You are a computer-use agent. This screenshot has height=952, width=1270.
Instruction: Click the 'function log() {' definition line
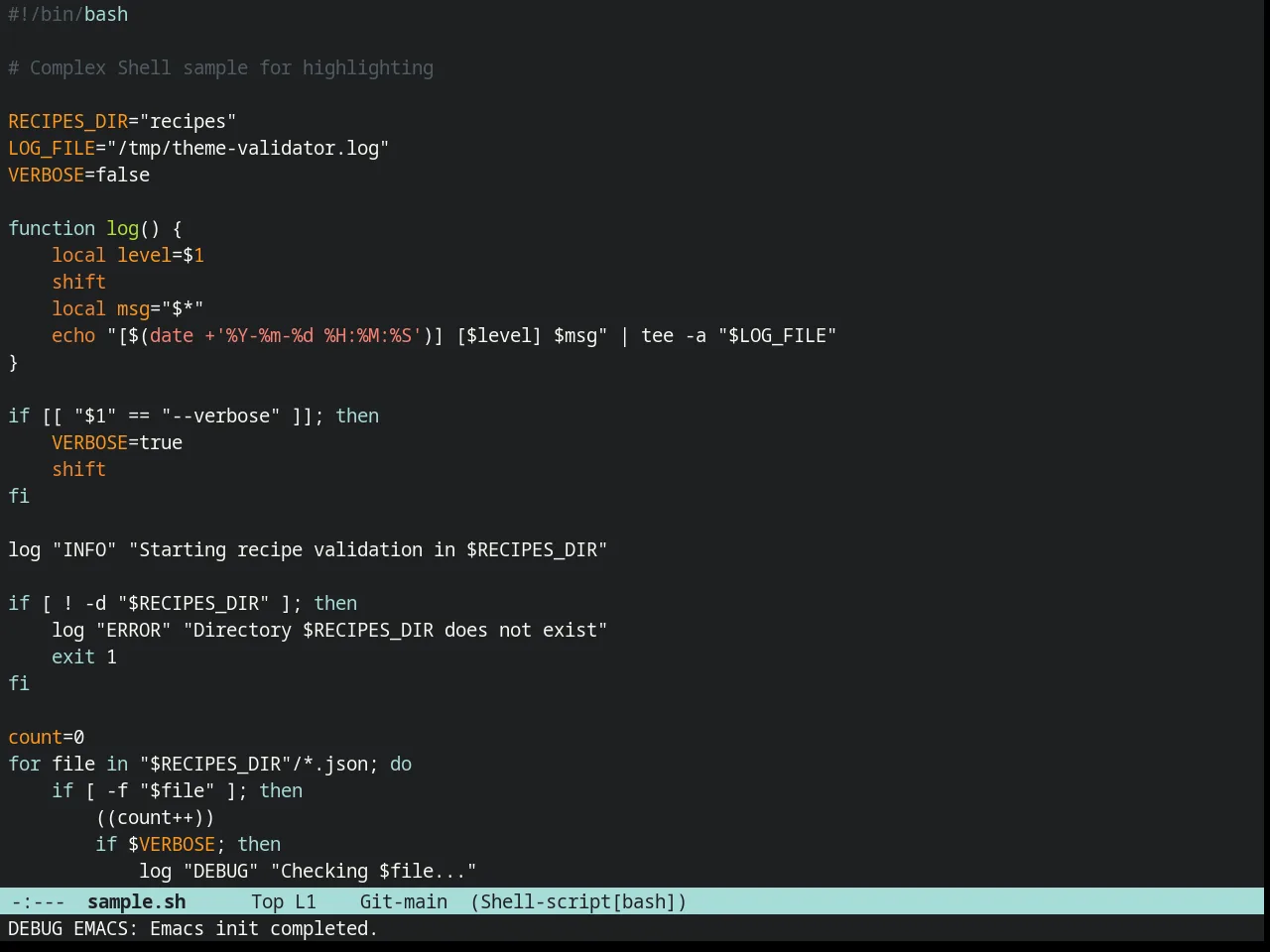click(95, 228)
